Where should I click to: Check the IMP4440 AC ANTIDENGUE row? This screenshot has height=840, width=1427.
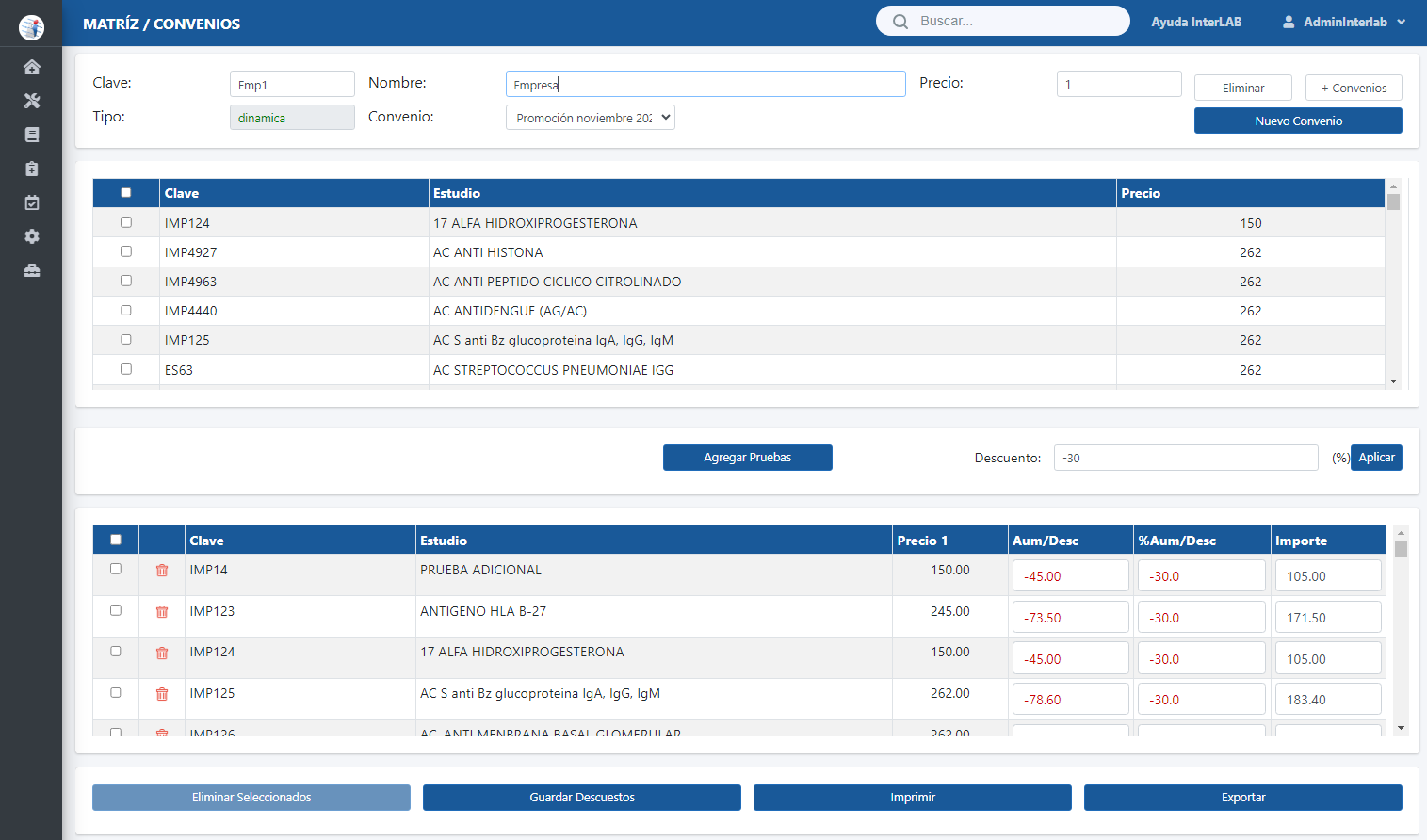click(x=126, y=310)
